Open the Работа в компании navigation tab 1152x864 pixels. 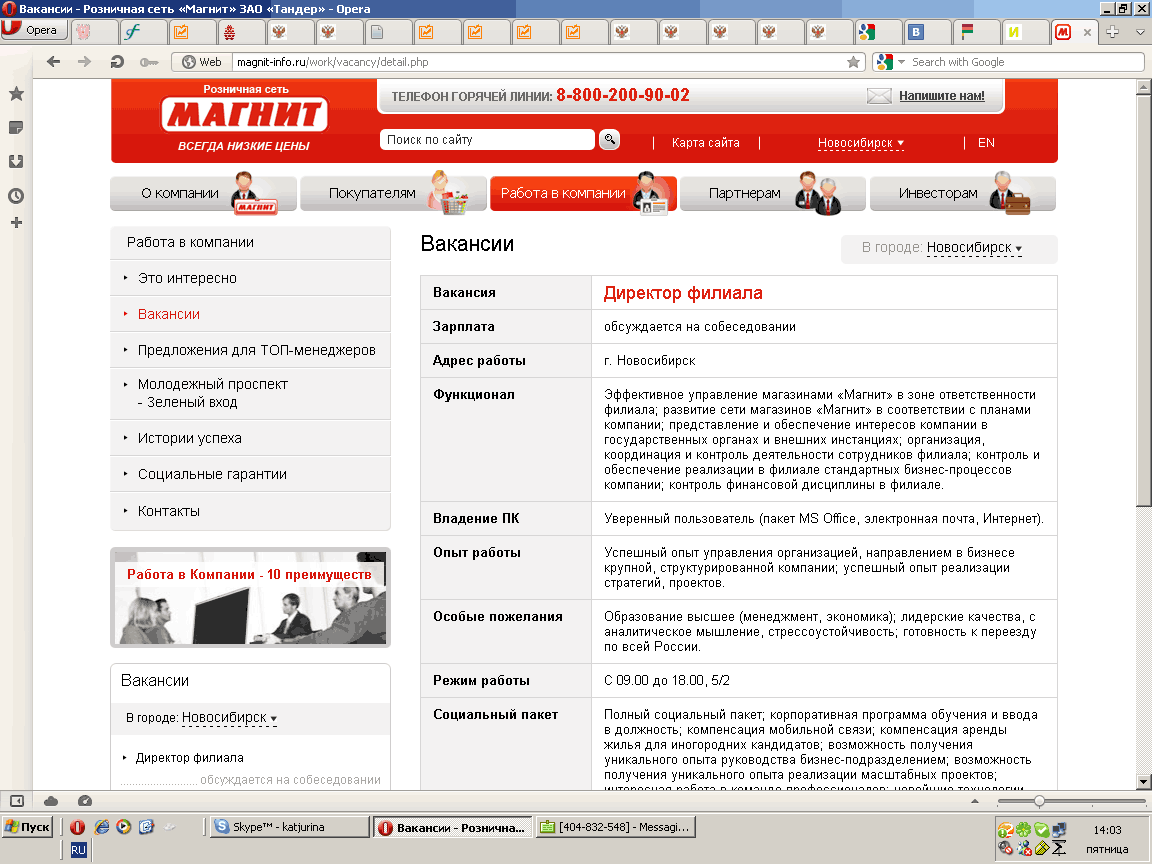[583, 193]
